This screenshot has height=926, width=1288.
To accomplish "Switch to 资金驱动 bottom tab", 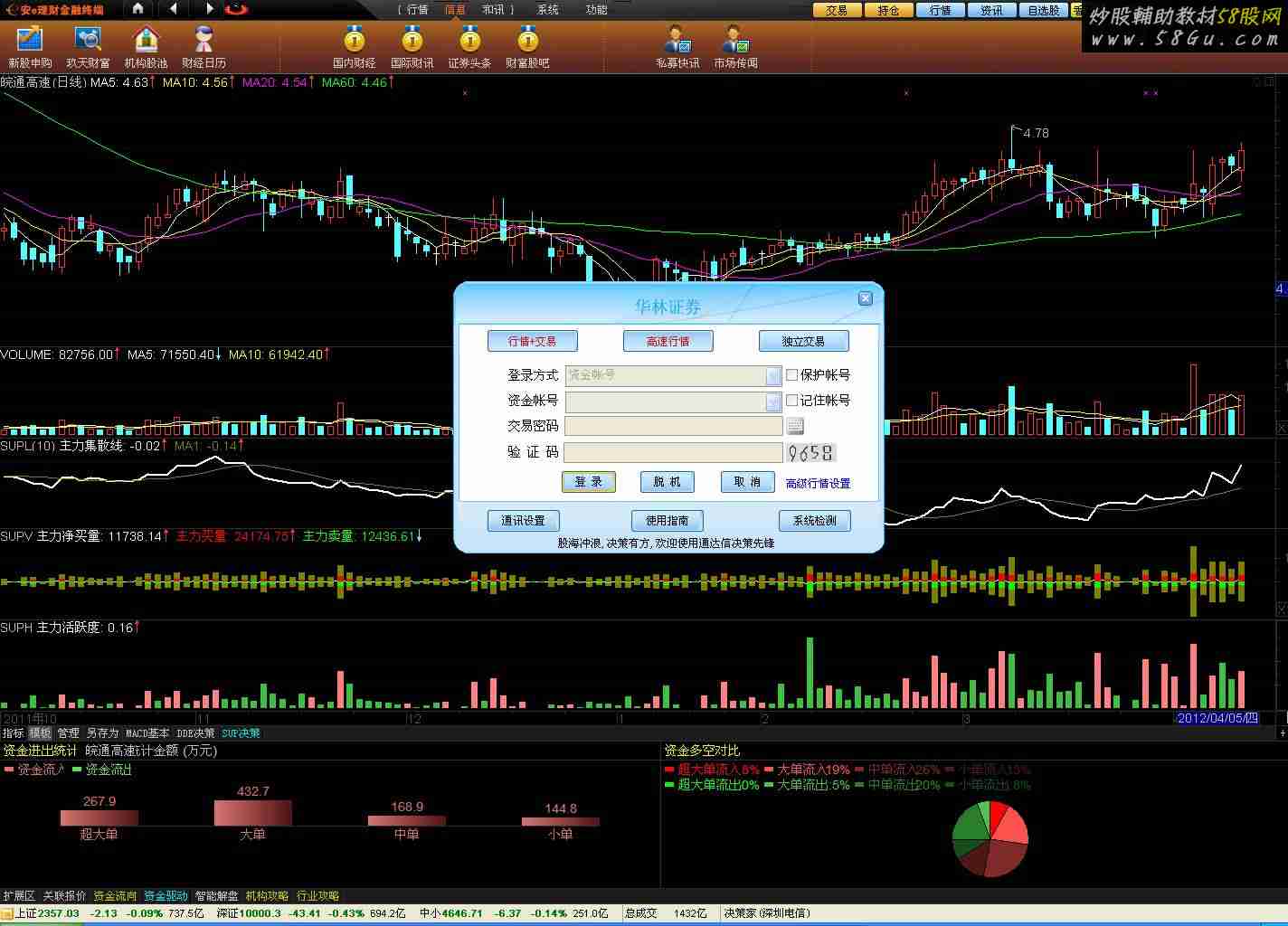I will click(166, 895).
